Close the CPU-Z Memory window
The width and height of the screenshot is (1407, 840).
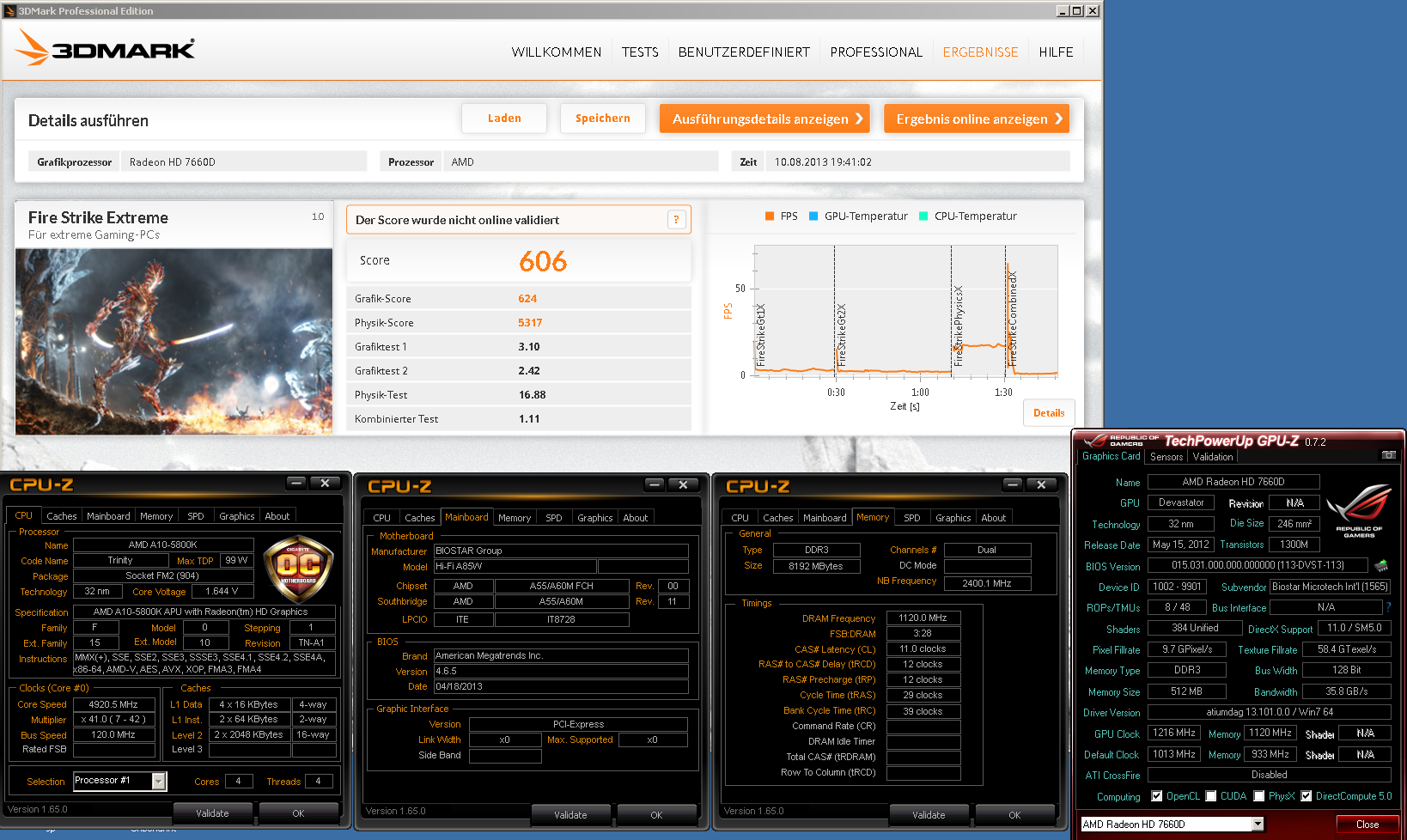pos(1042,485)
